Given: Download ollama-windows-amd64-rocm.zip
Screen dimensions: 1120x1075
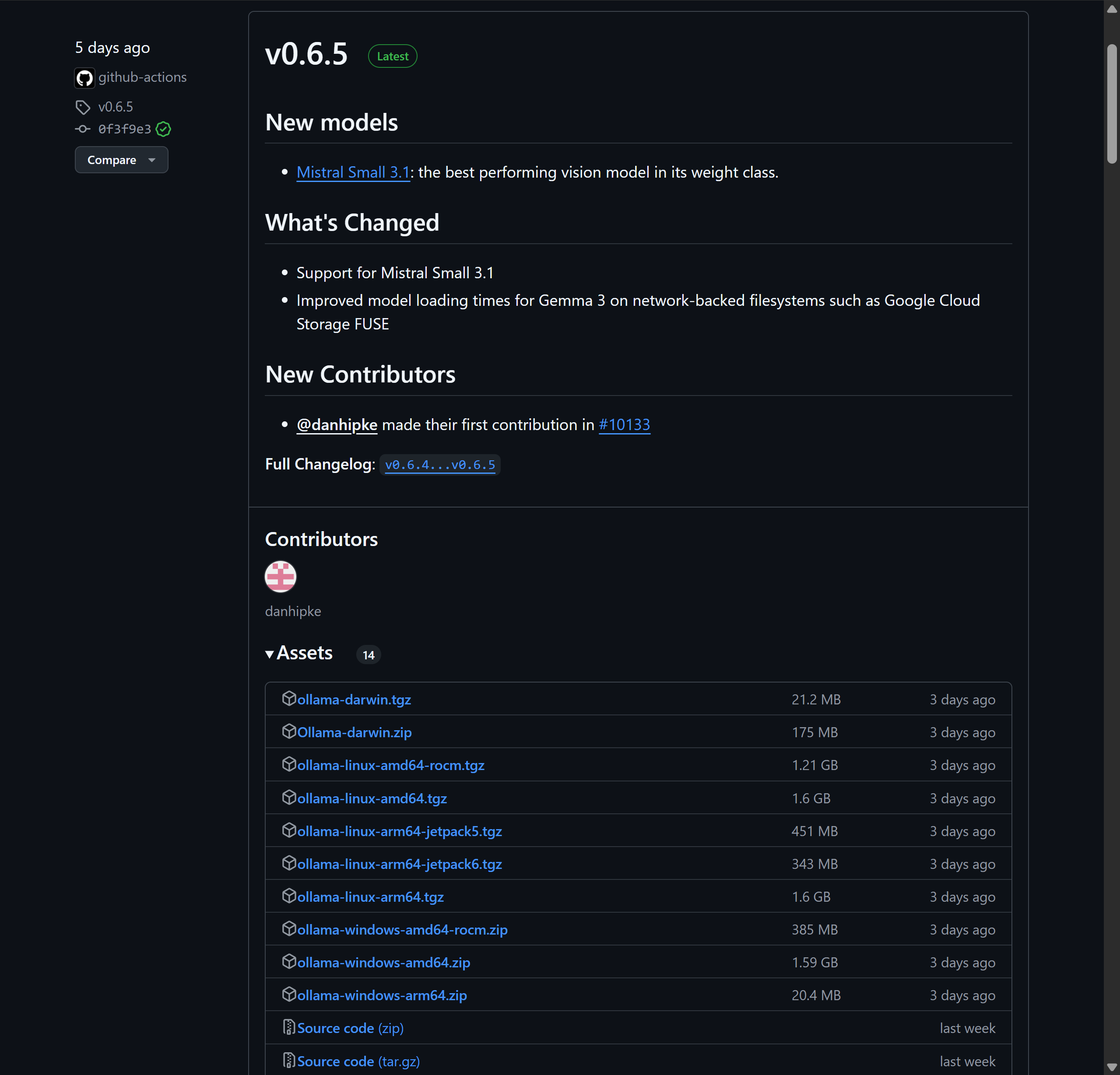Looking at the screenshot, I should pyautogui.click(x=402, y=930).
